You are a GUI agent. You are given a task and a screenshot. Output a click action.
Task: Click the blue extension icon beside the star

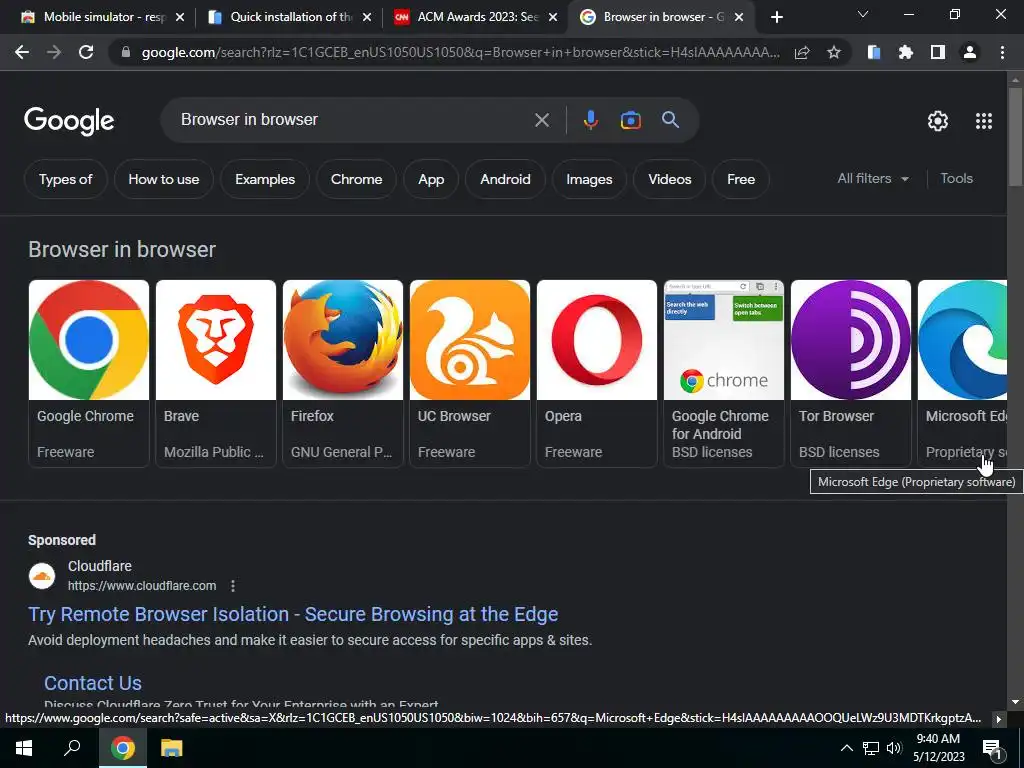point(873,52)
